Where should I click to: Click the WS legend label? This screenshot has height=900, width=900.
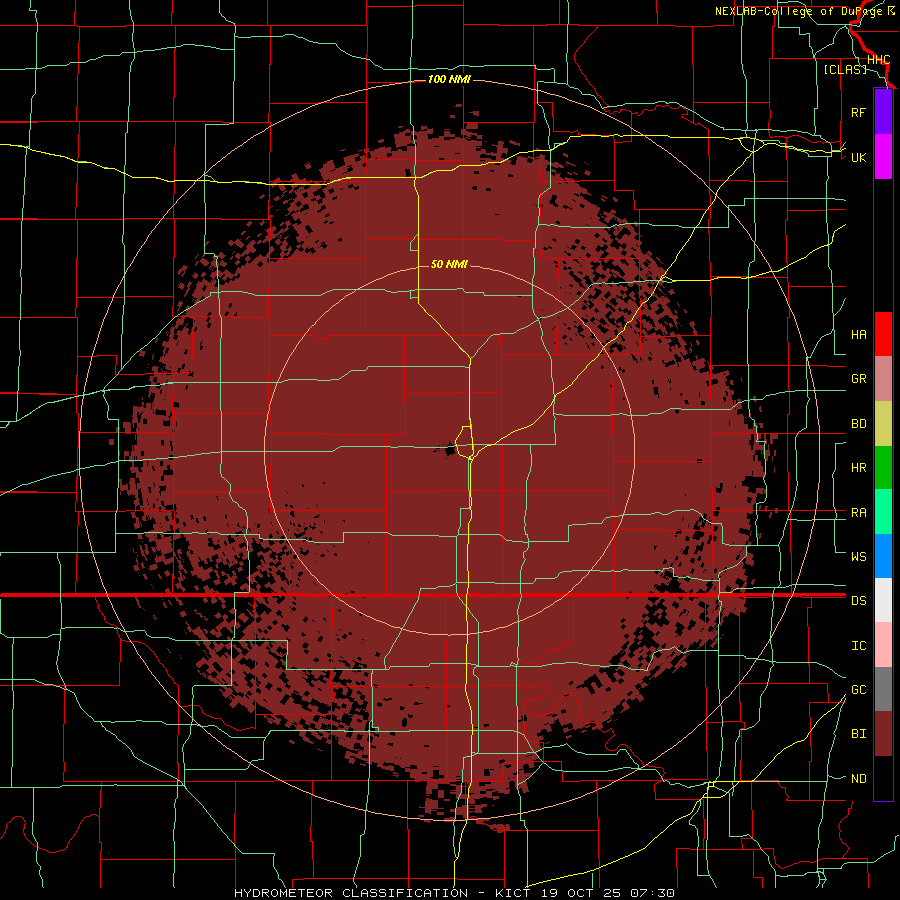point(858,556)
